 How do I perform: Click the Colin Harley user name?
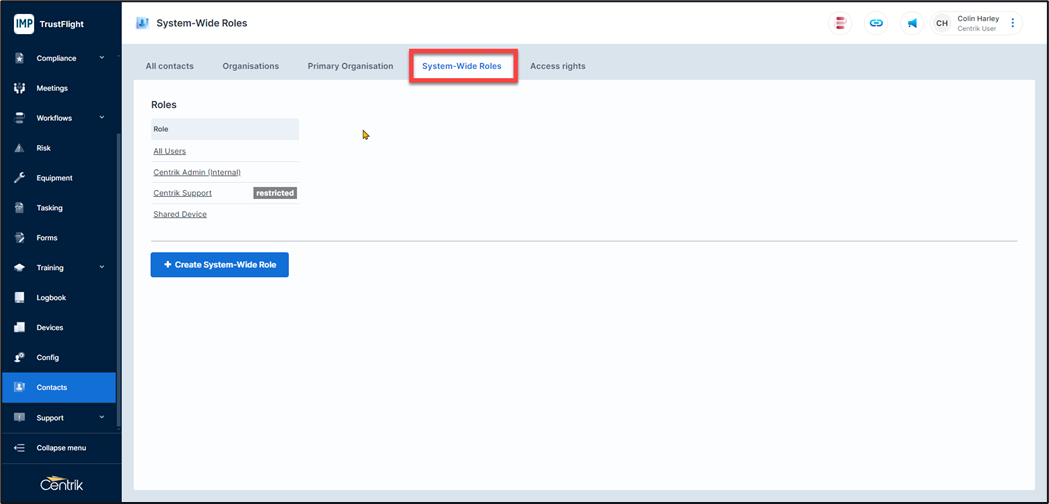point(978,19)
